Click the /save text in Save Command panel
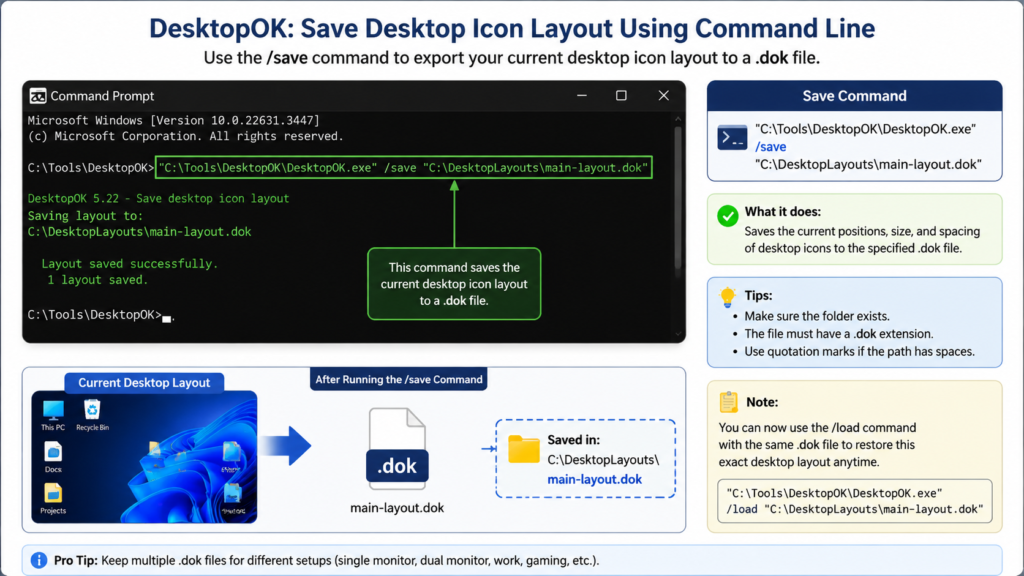Viewport: 1024px width, 576px height. point(771,147)
